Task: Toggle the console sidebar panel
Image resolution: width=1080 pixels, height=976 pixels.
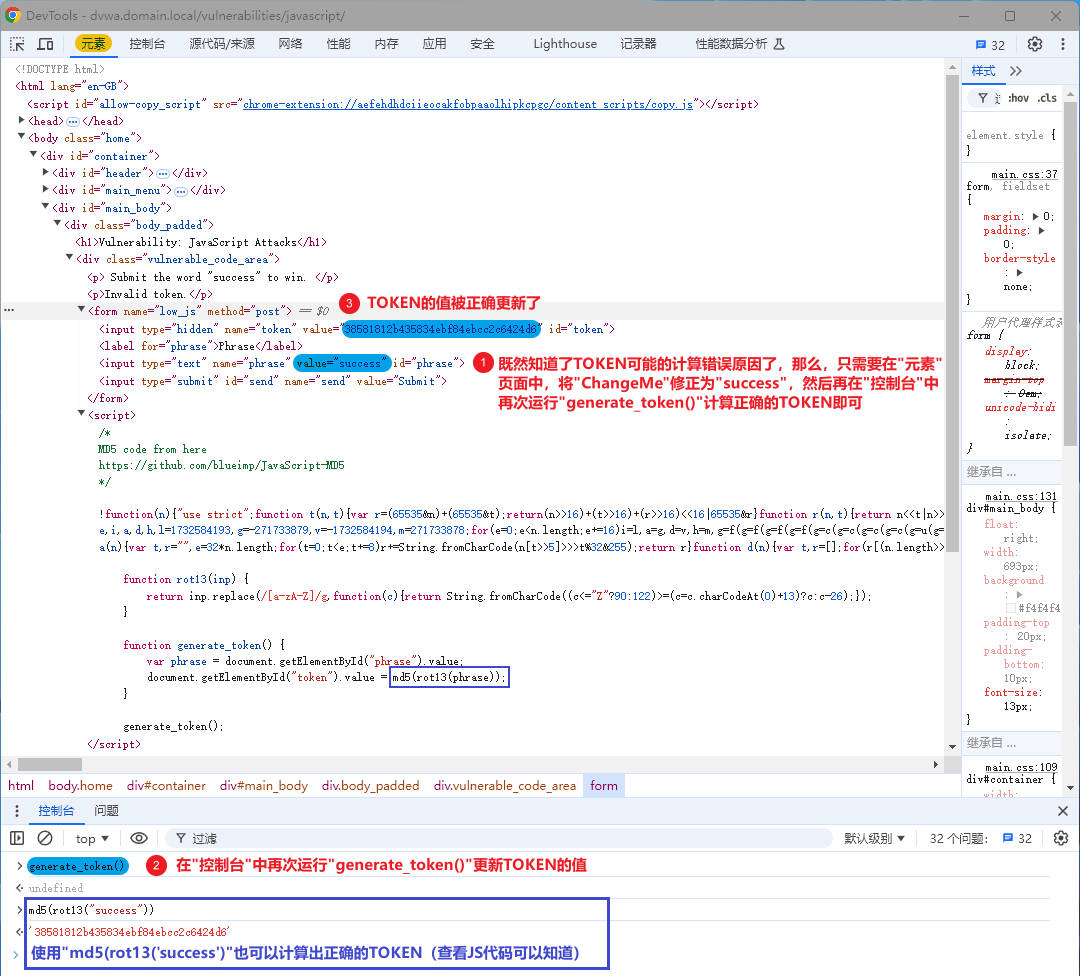Action: click(x=17, y=838)
